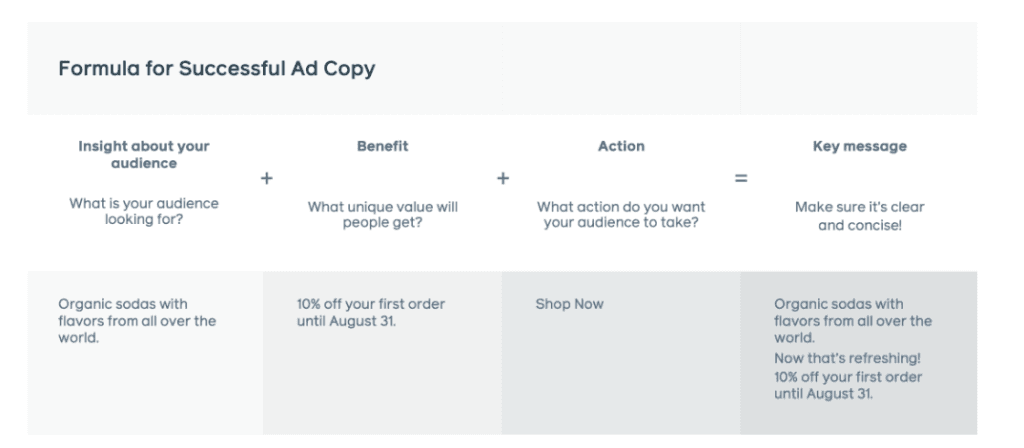Screen dimensions: 1024x448
Task: Click "What unique value will people get?" text
Action: (x=382, y=215)
